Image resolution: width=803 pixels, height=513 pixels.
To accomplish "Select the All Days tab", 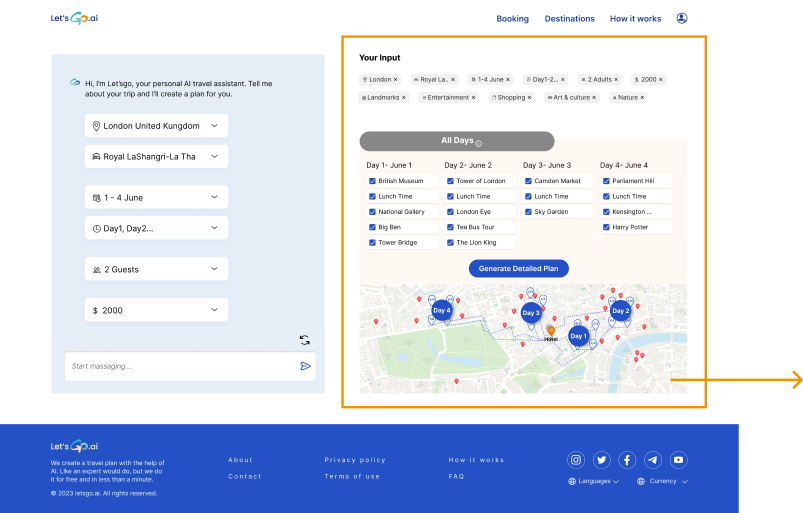I will click(x=457, y=141).
